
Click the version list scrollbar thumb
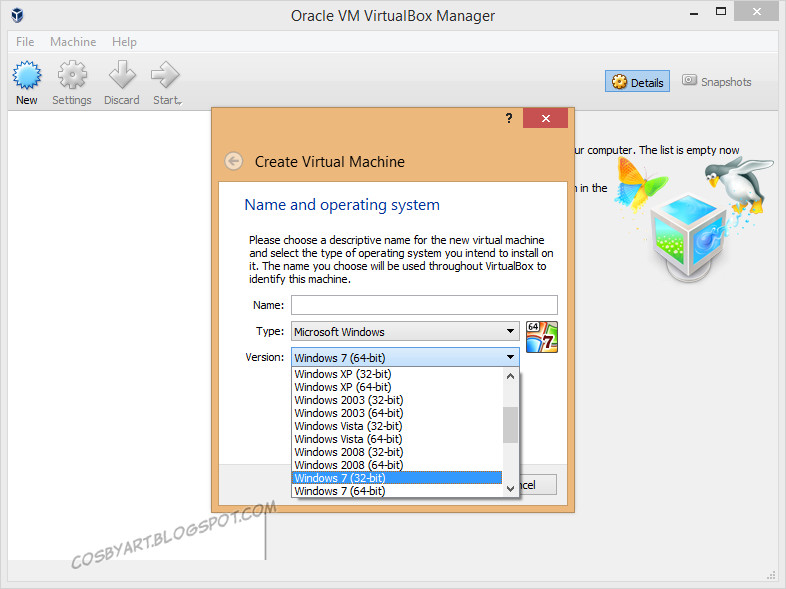click(x=510, y=425)
